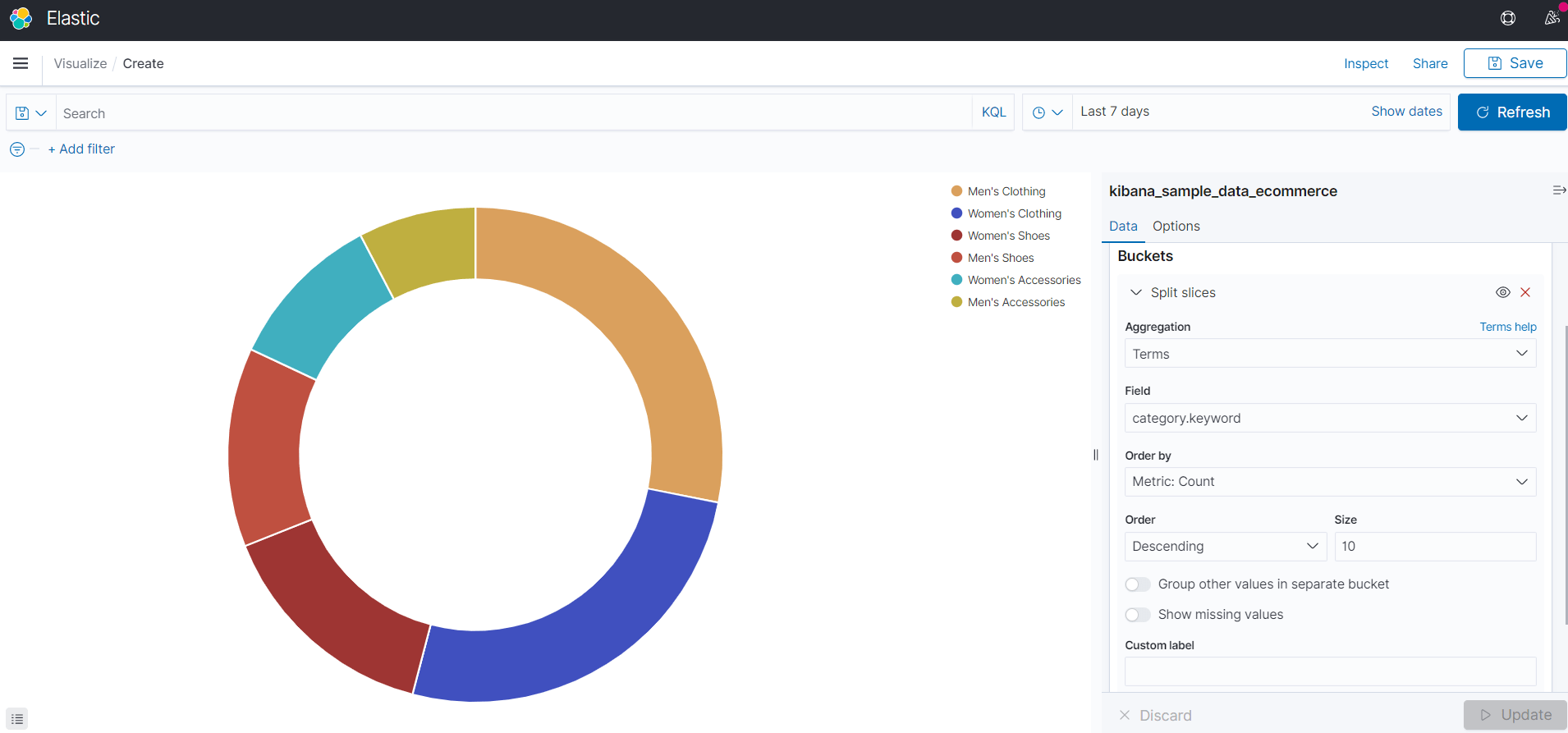Image resolution: width=1568 pixels, height=733 pixels.
Task: Click the filter options circle icon
Action: click(17, 149)
